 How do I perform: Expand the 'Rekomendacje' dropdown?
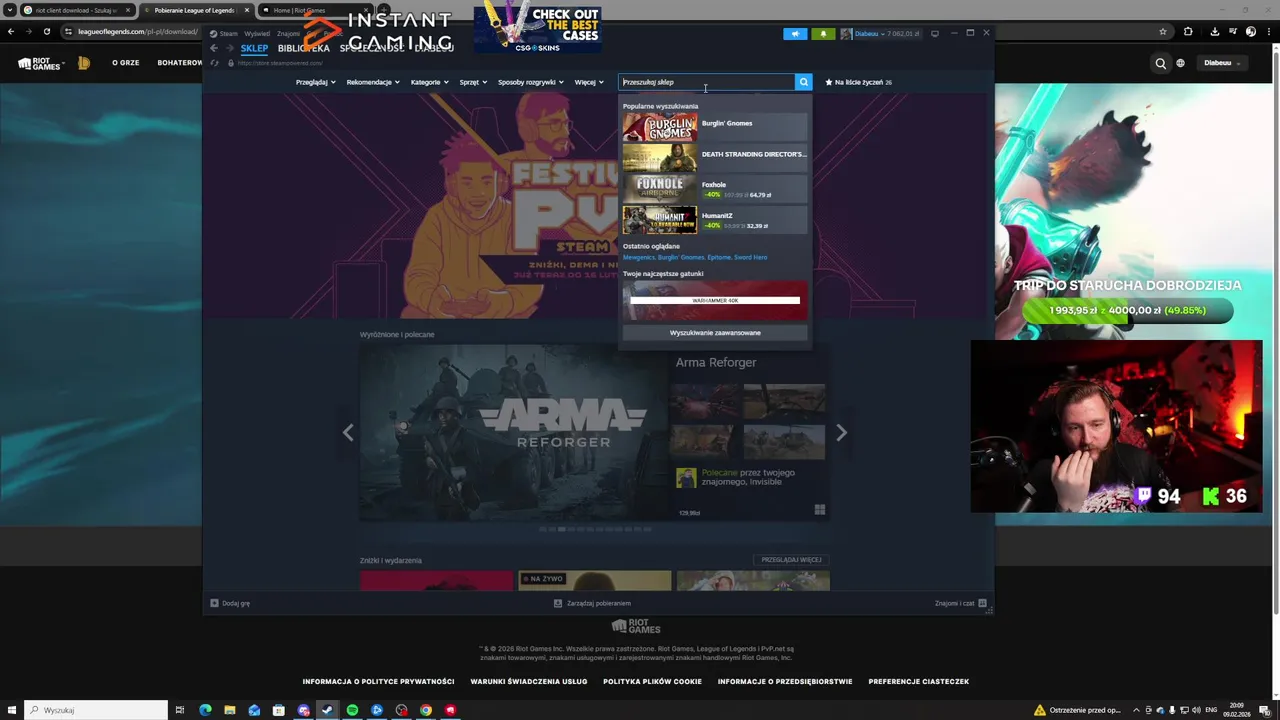click(x=373, y=82)
